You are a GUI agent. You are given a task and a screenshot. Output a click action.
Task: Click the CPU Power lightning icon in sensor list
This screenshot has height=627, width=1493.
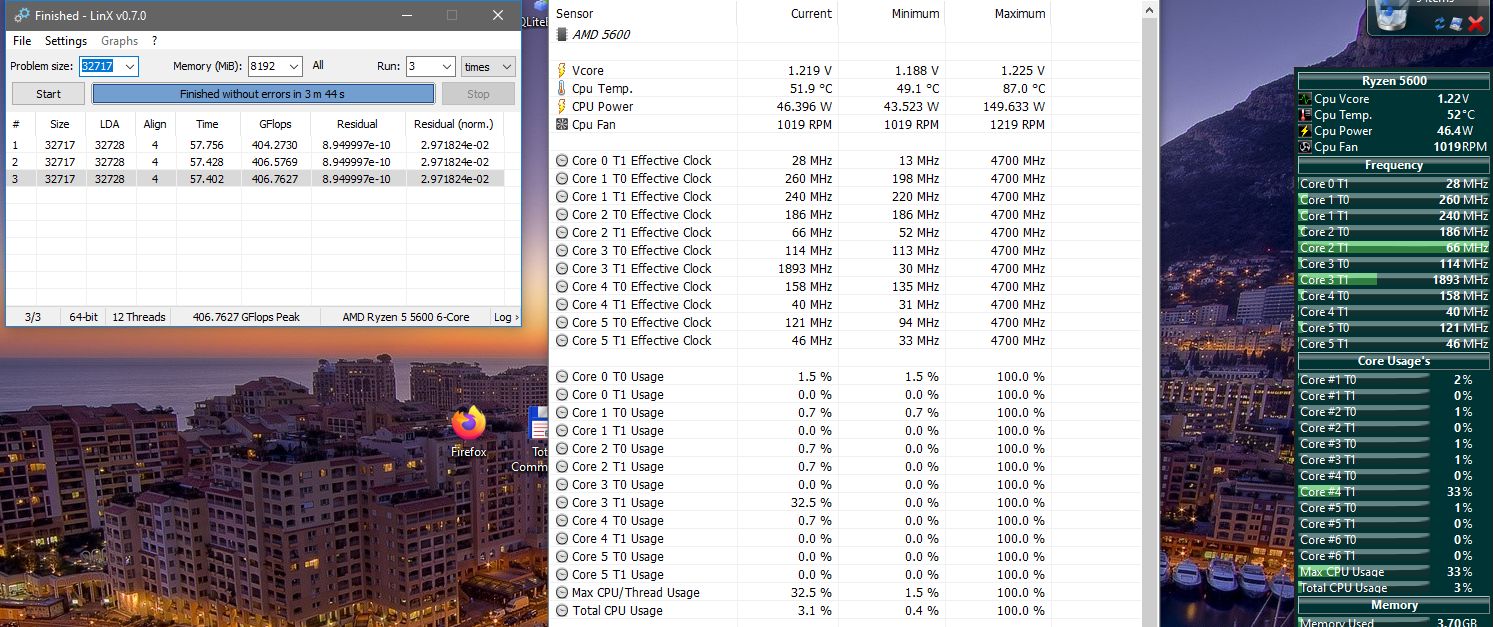562,107
